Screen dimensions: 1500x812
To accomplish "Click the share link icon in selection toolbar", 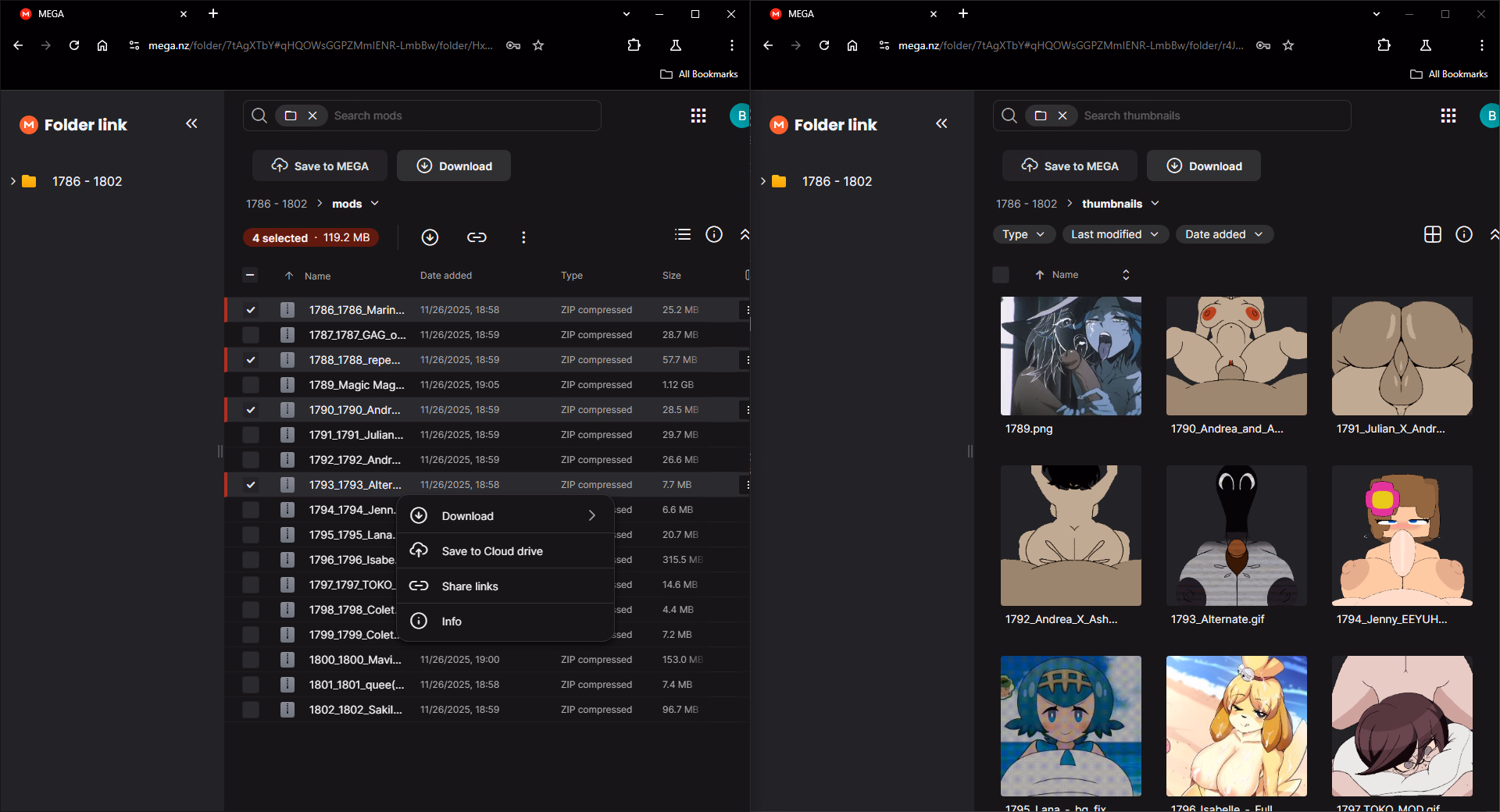I will tap(477, 237).
